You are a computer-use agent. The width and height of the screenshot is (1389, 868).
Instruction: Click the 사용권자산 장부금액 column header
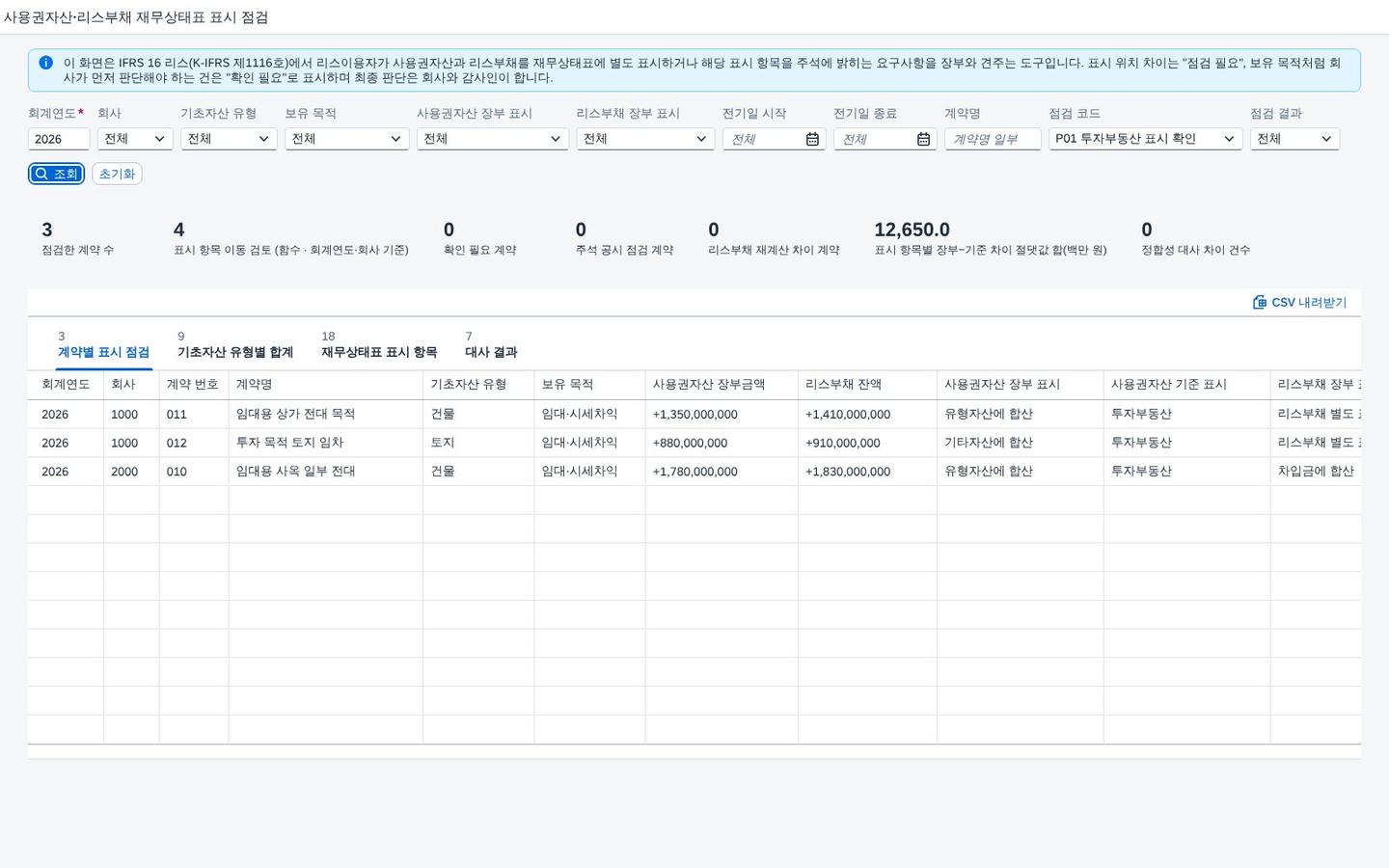(722, 385)
